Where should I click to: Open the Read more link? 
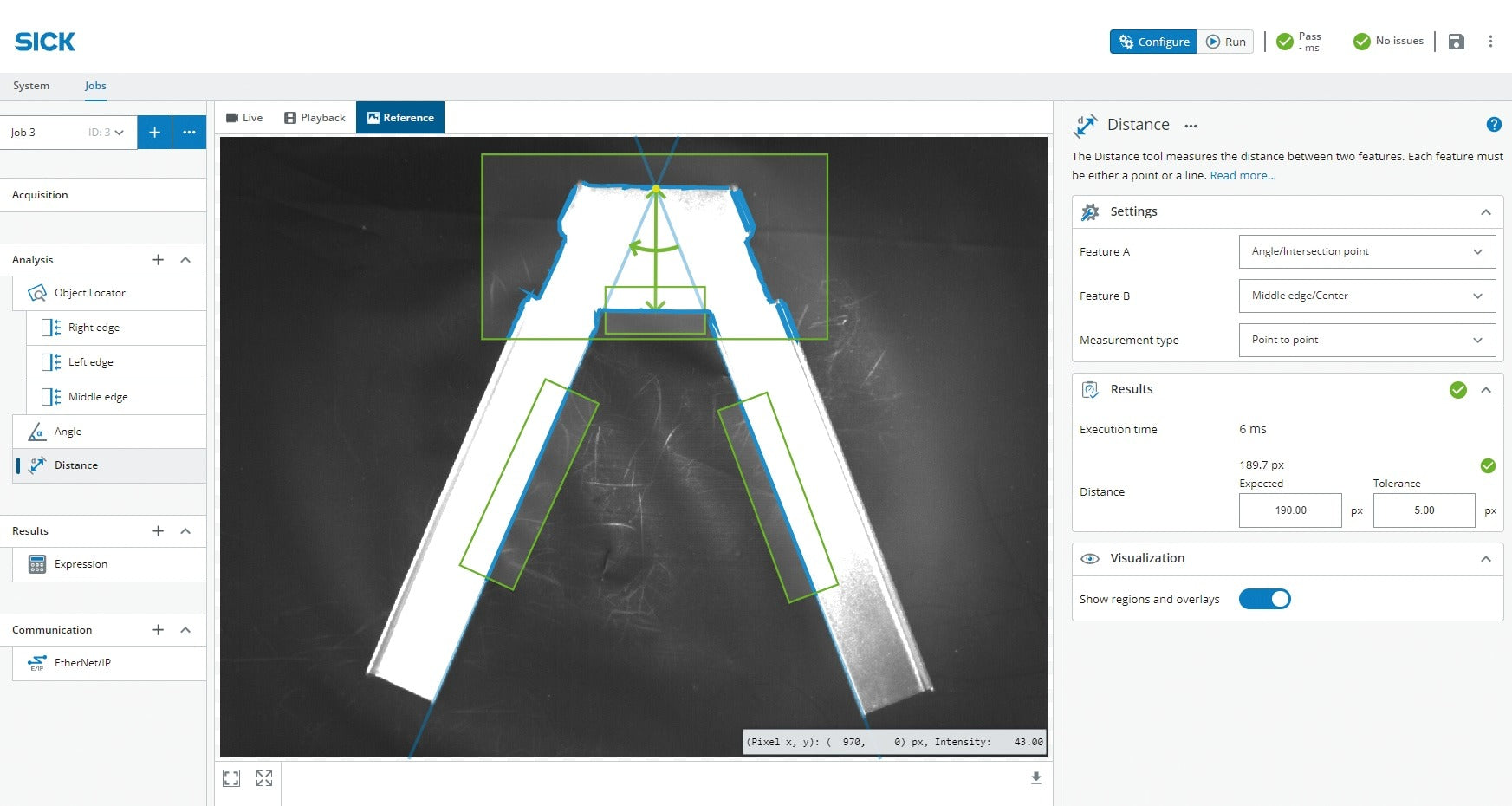[x=1243, y=176]
